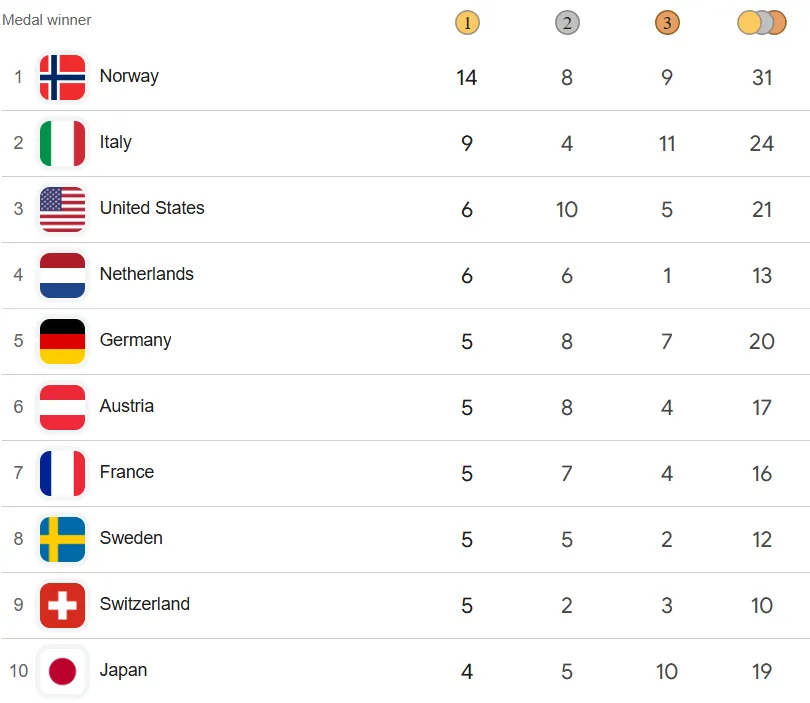
Task: Click the Germany flag icon
Action: [62, 341]
